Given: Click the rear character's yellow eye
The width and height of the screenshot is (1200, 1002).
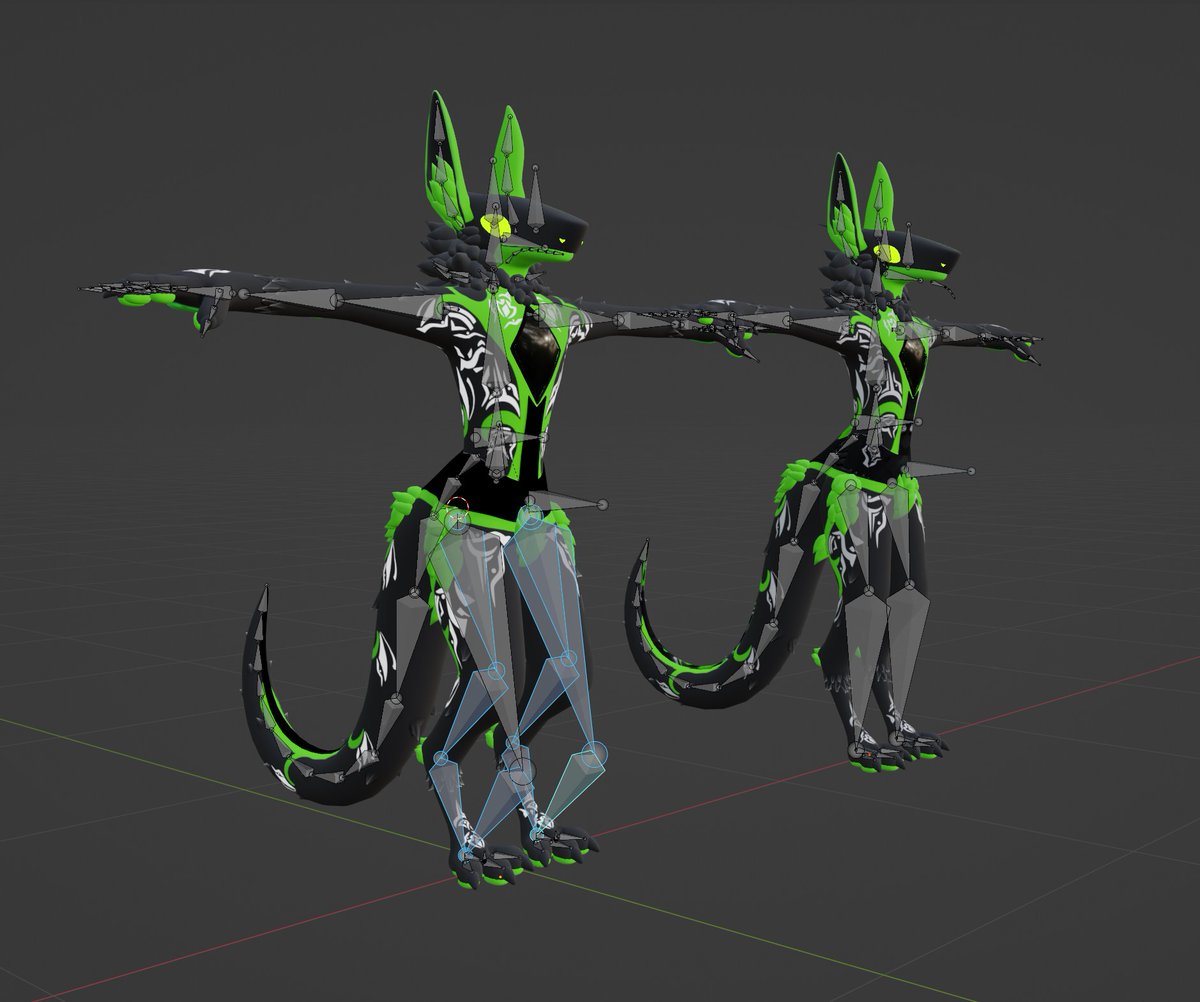Looking at the screenshot, I should coord(886,252).
